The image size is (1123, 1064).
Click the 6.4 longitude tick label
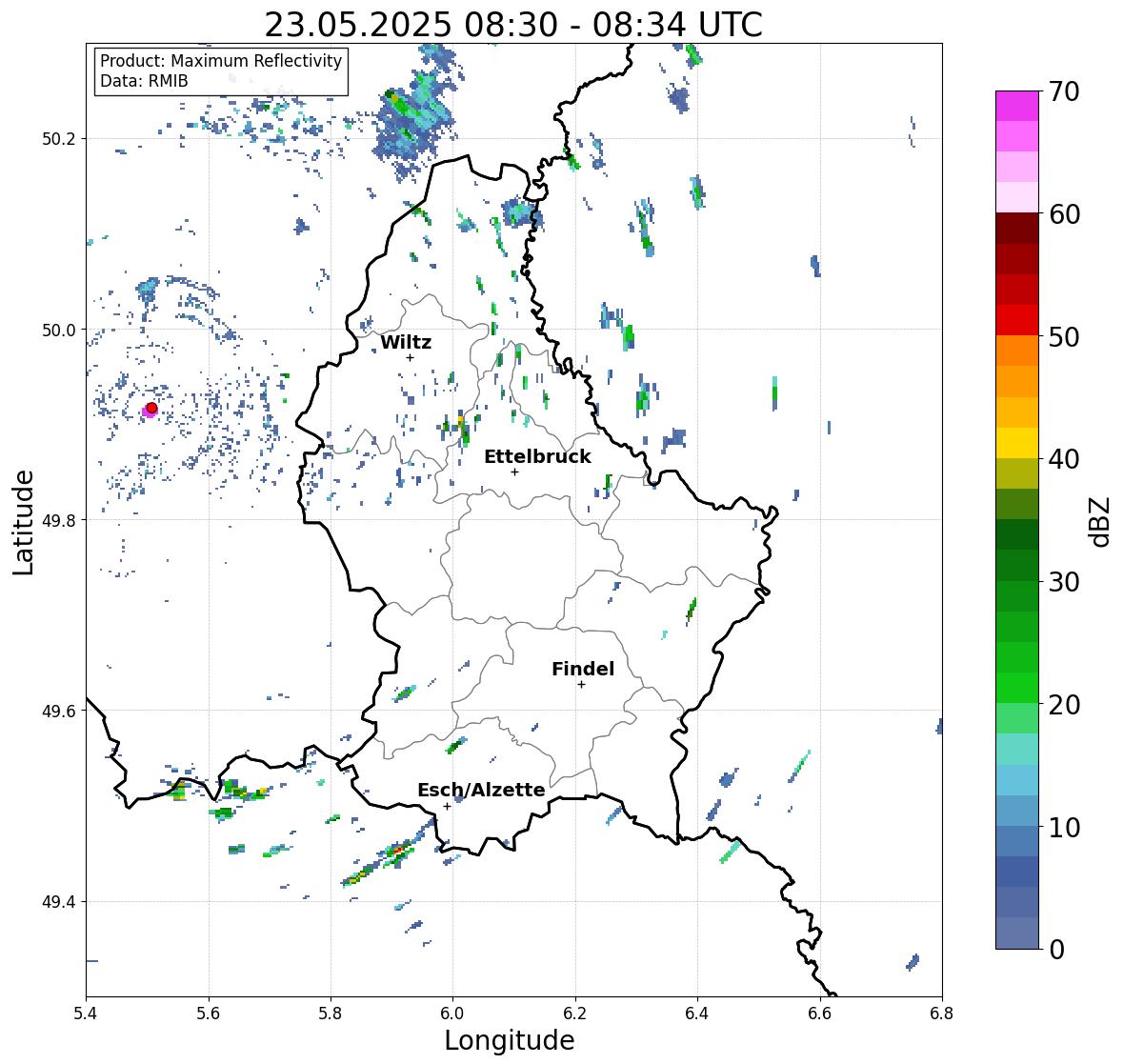pos(697,1013)
